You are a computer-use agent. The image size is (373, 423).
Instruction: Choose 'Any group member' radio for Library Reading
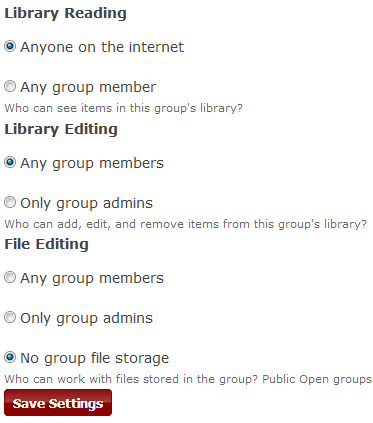click(10, 86)
